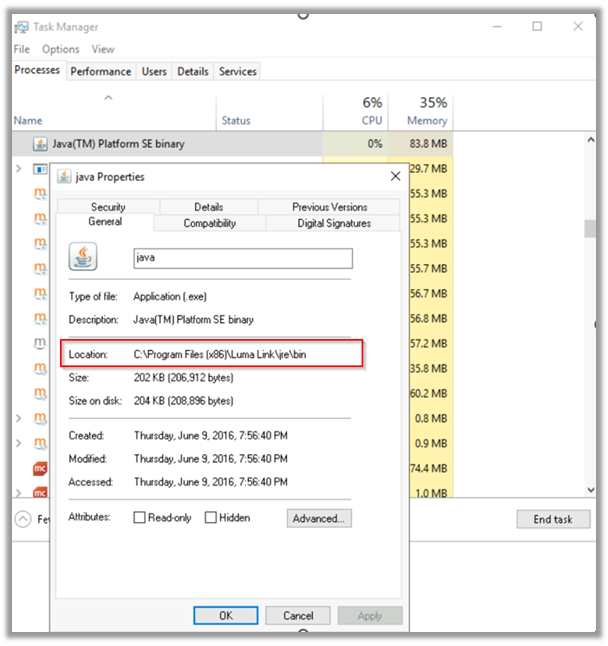Screen dimensions: 608x646
Task: Open Advanced attributes dialog
Action: 319,518
